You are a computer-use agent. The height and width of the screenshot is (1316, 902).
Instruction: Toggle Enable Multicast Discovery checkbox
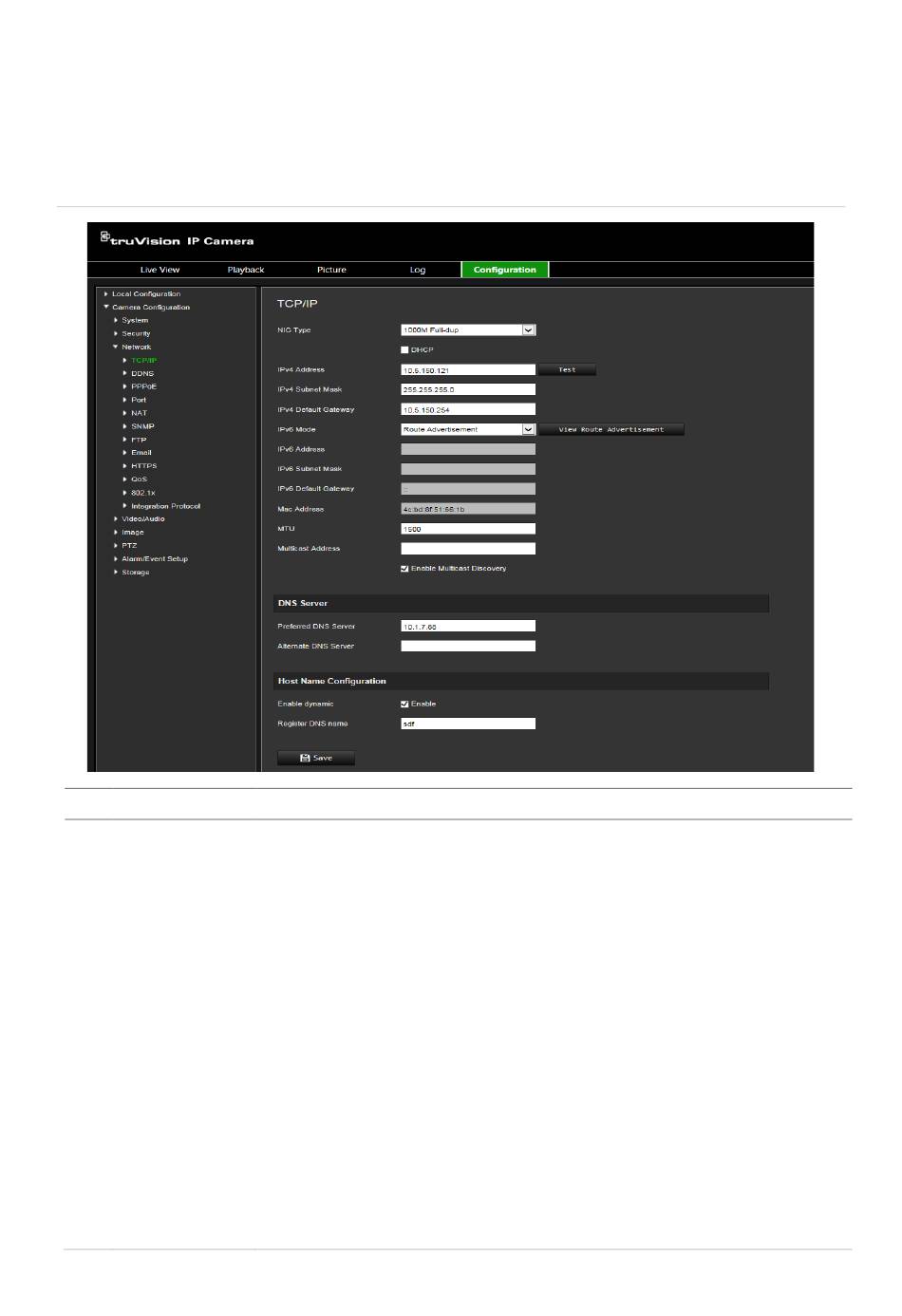[x=404, y=569]
